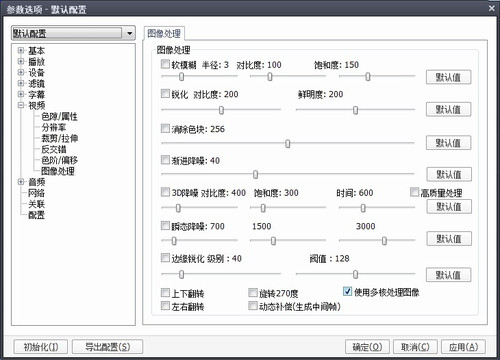This screenshot has width=500, height=360.
Task: Tick the 渐进降噪 checkbox
Action: (165, 160)
